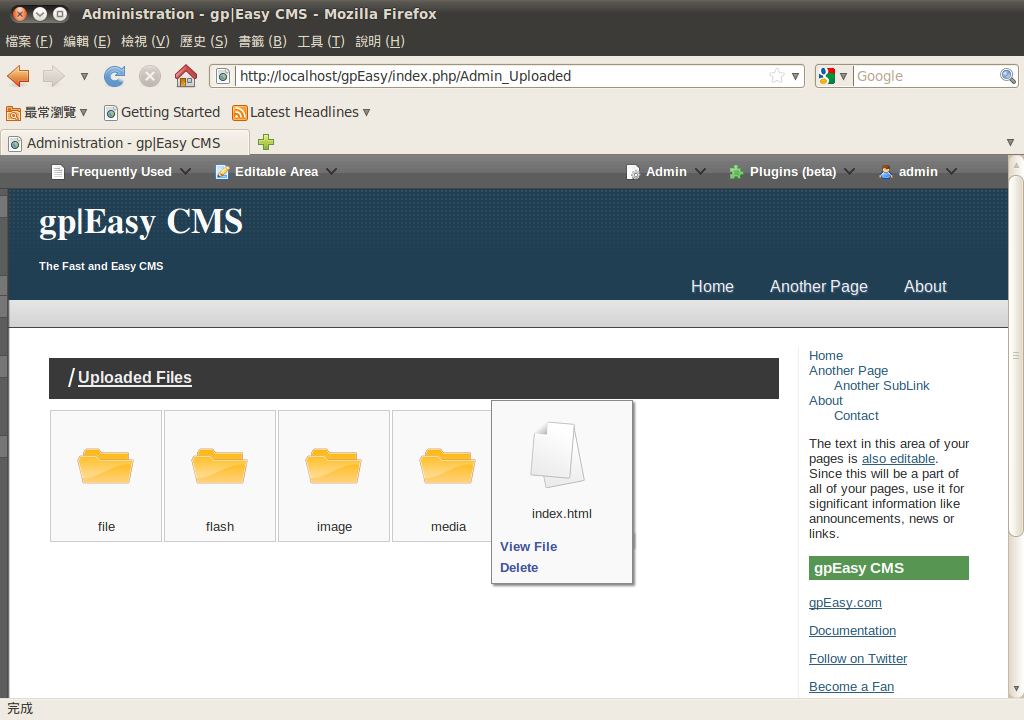Screen dimensions: 1024x720
Task: Open a new tab with plus icon
Action: point(266,142)
